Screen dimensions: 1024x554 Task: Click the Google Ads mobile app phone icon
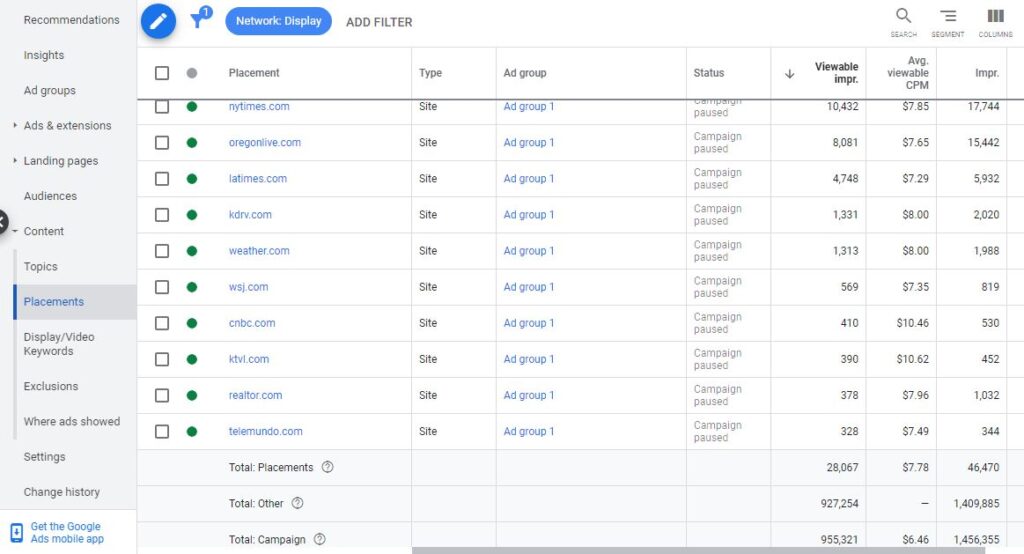coord(17,532)
